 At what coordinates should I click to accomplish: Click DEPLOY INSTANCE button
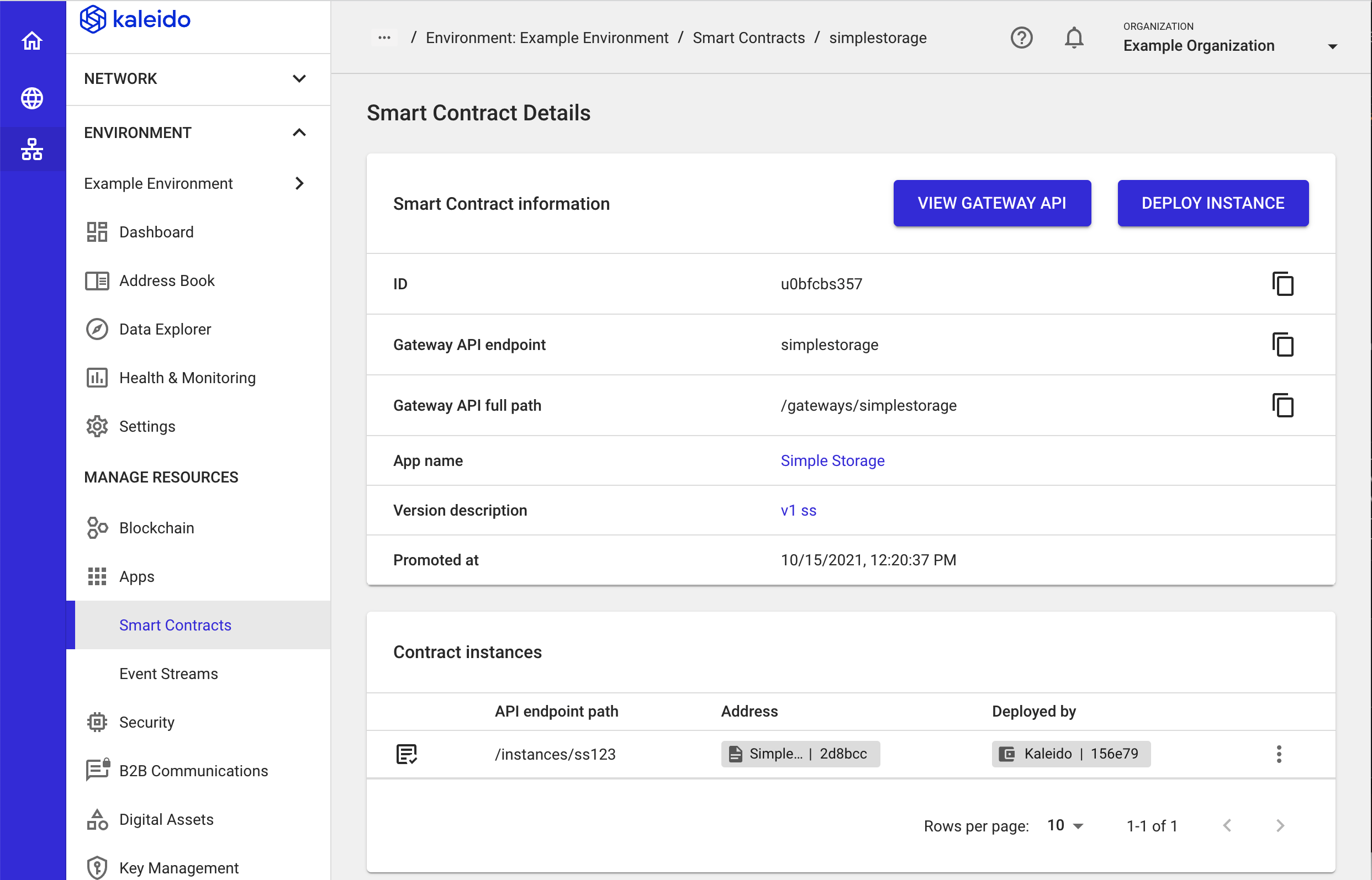(1213, 203)
